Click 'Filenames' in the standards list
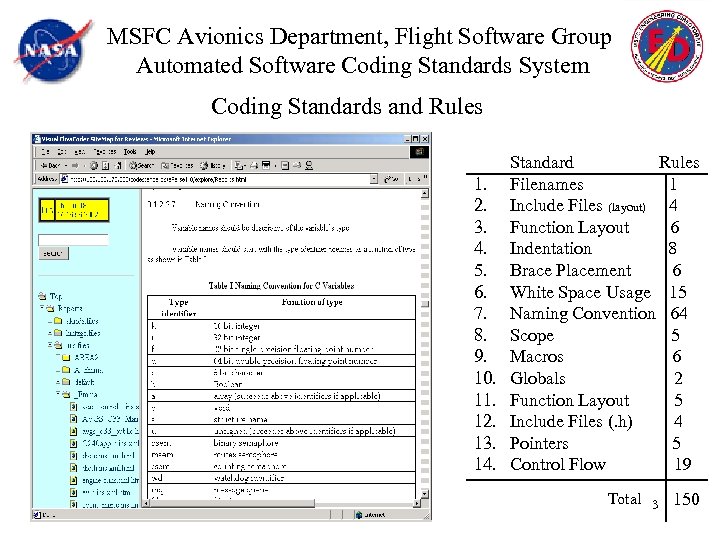The height and width of the screenshot is (540, 720). click(546, 185)
